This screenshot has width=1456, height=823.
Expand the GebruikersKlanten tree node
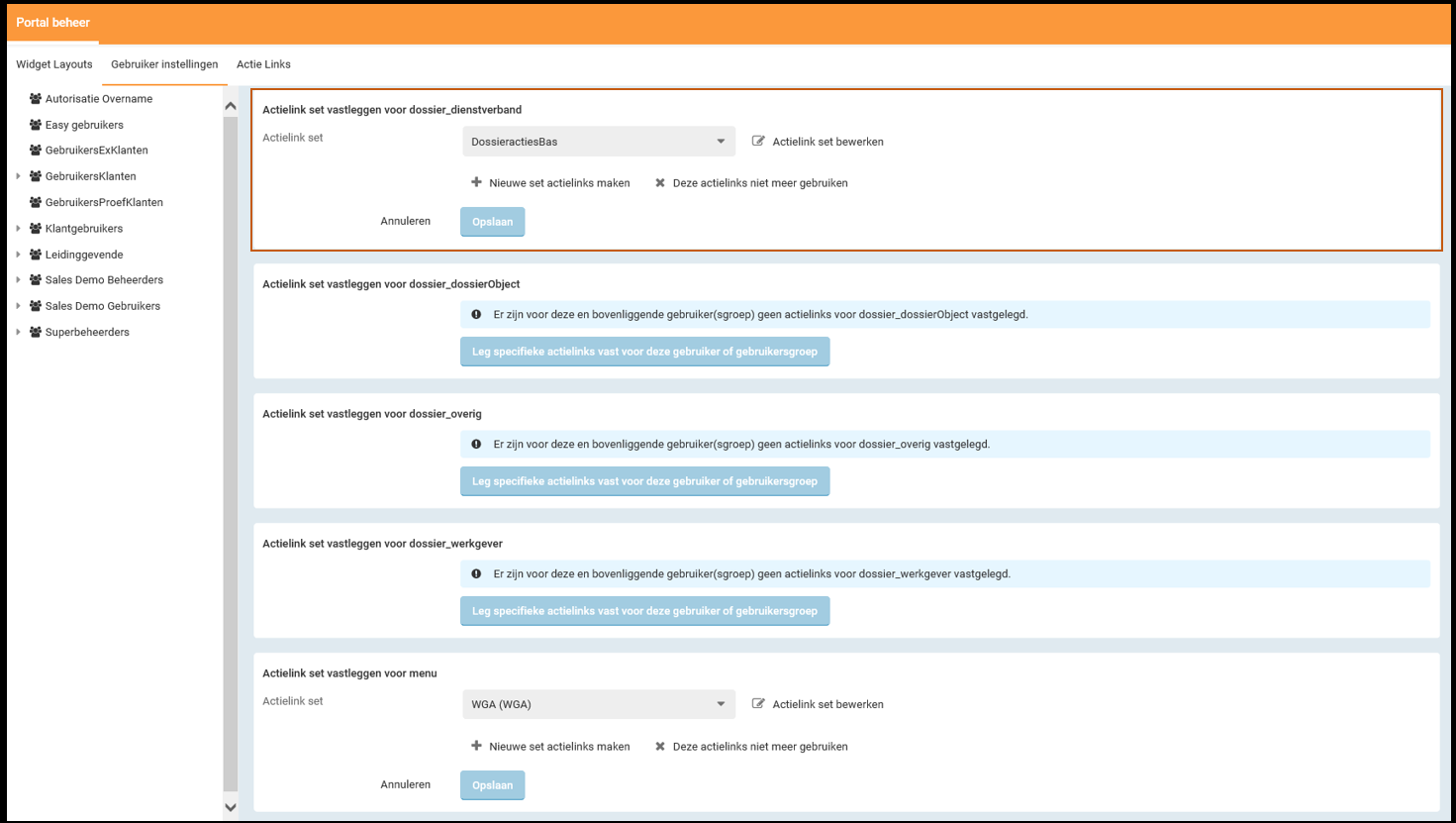point(18,176)
